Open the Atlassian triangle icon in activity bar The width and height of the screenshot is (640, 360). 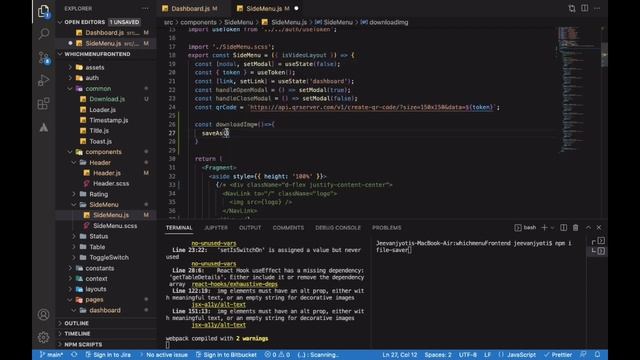click(x=43, y=127)
